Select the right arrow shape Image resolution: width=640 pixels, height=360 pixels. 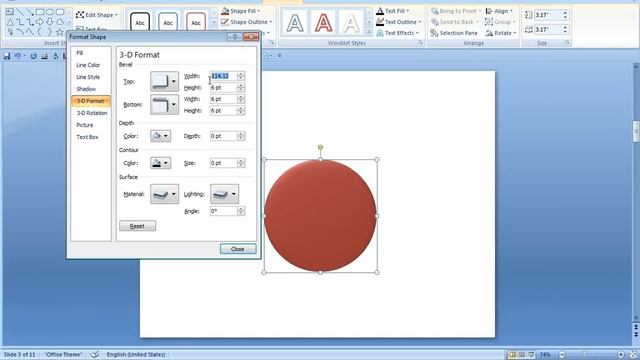click(40, 22)
